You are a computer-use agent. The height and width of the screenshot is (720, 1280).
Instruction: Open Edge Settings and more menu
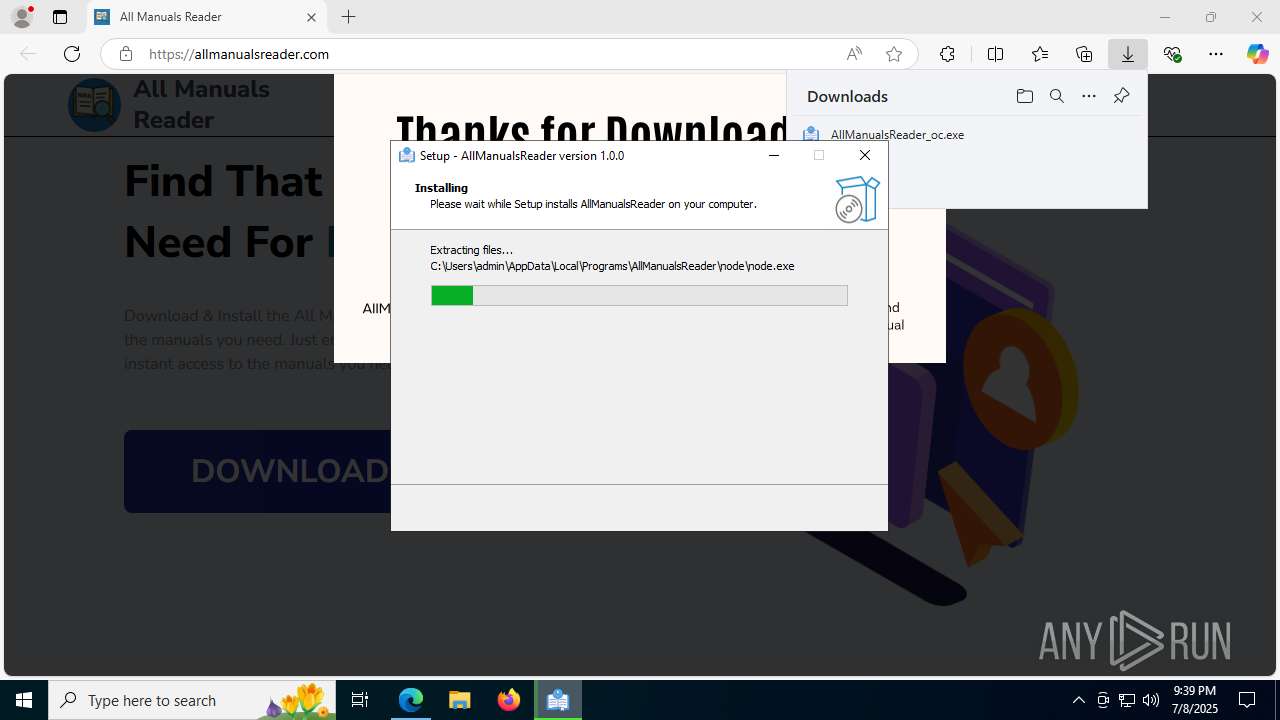1216,54
